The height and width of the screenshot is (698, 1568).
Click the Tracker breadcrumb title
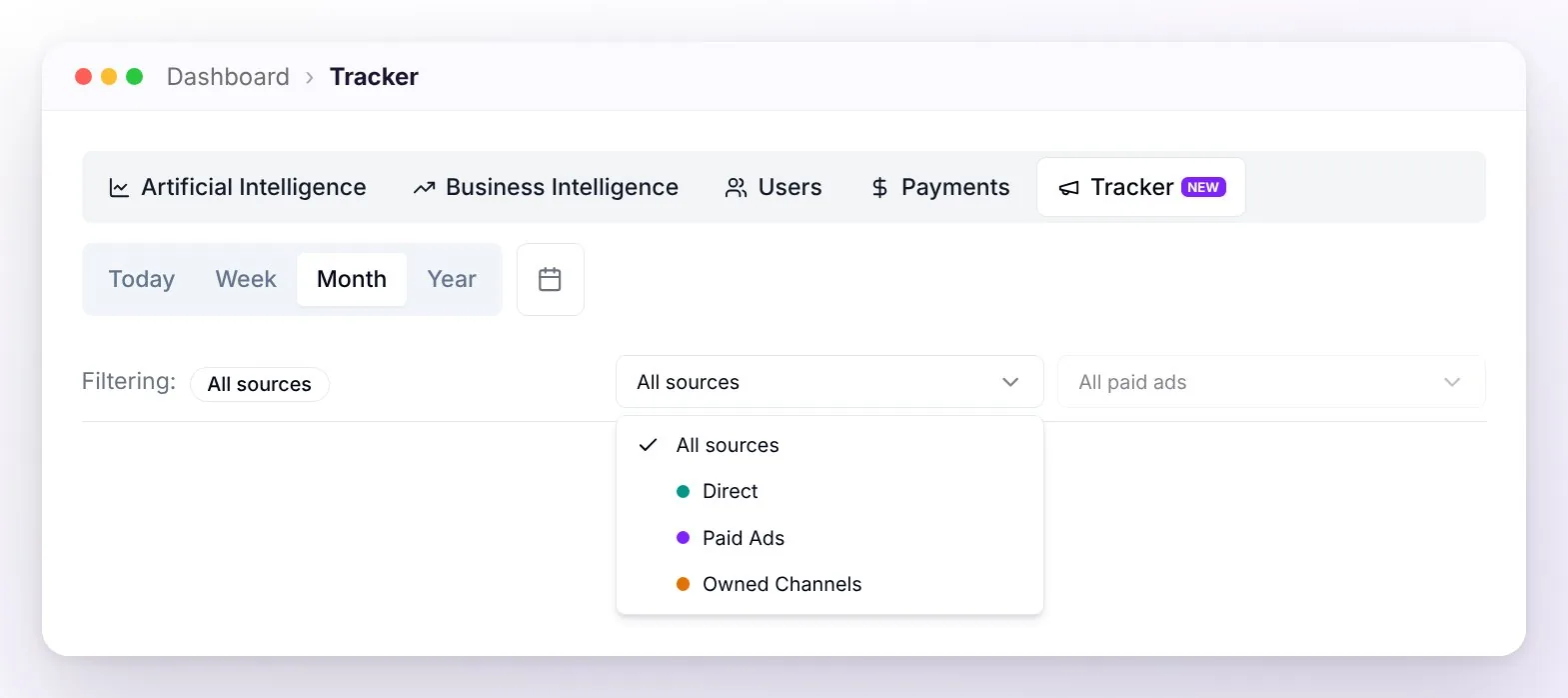pos(374,77)
